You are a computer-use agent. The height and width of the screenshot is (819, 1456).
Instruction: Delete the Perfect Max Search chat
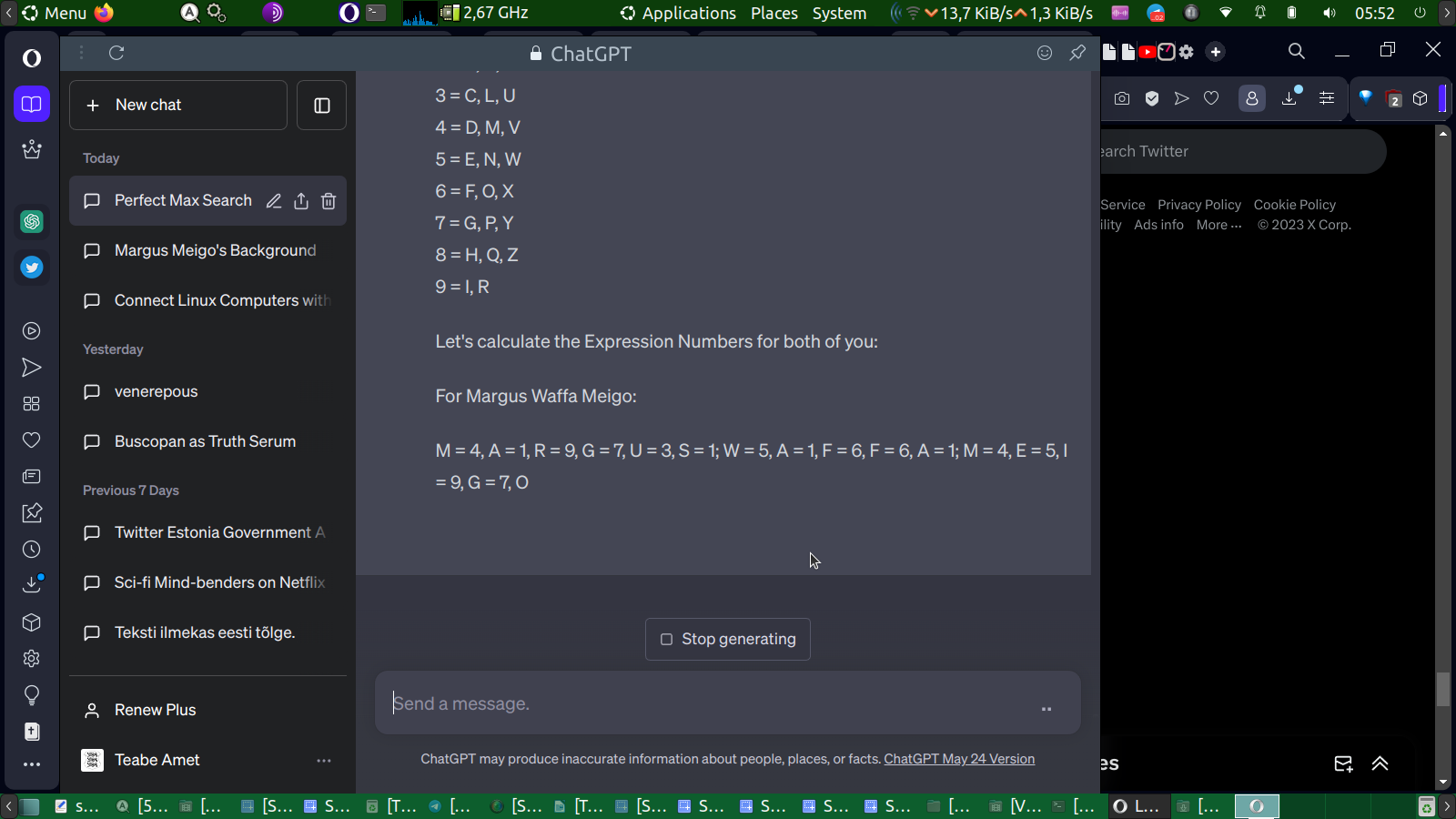(329, 201)
